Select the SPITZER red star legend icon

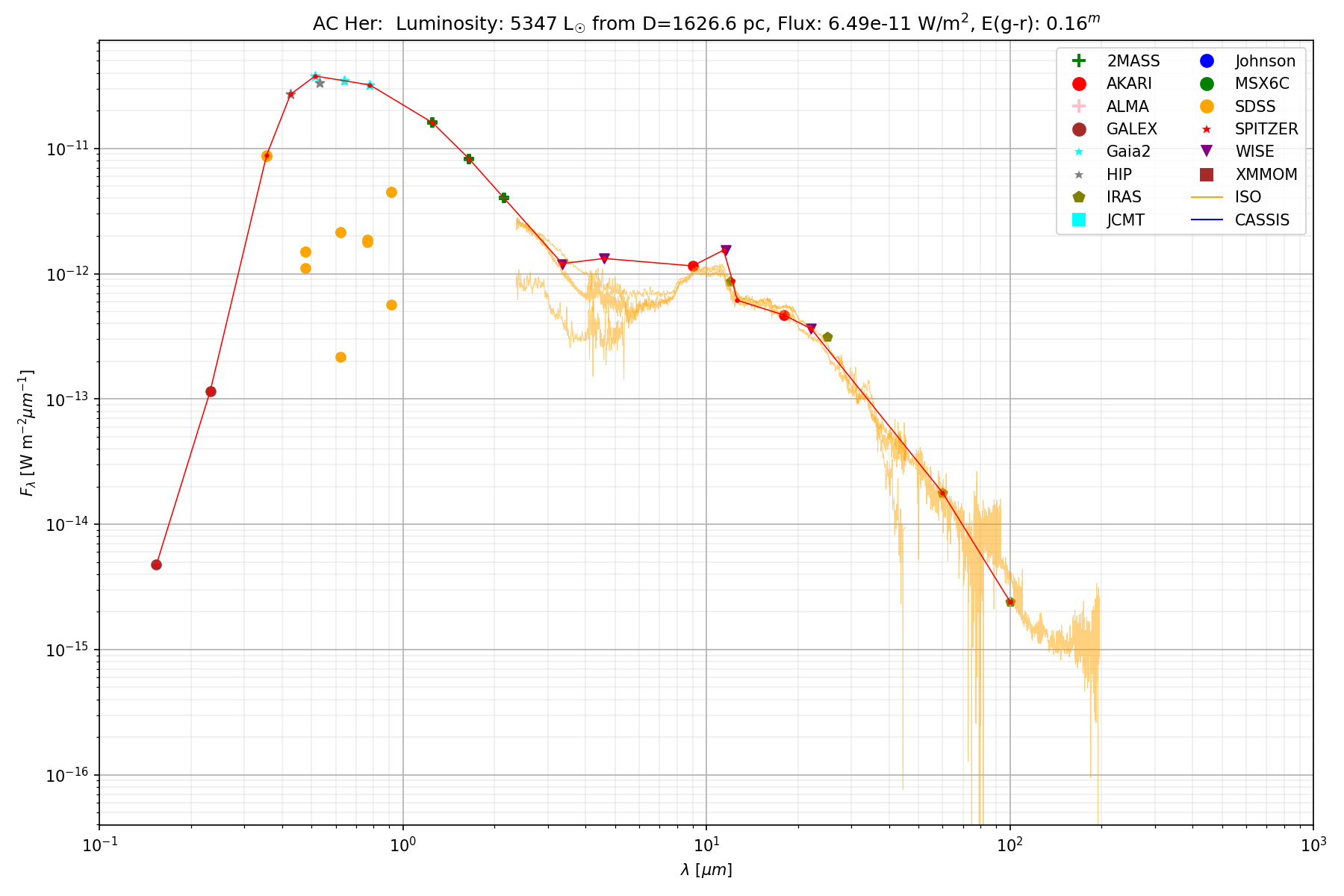point(1206,129)
